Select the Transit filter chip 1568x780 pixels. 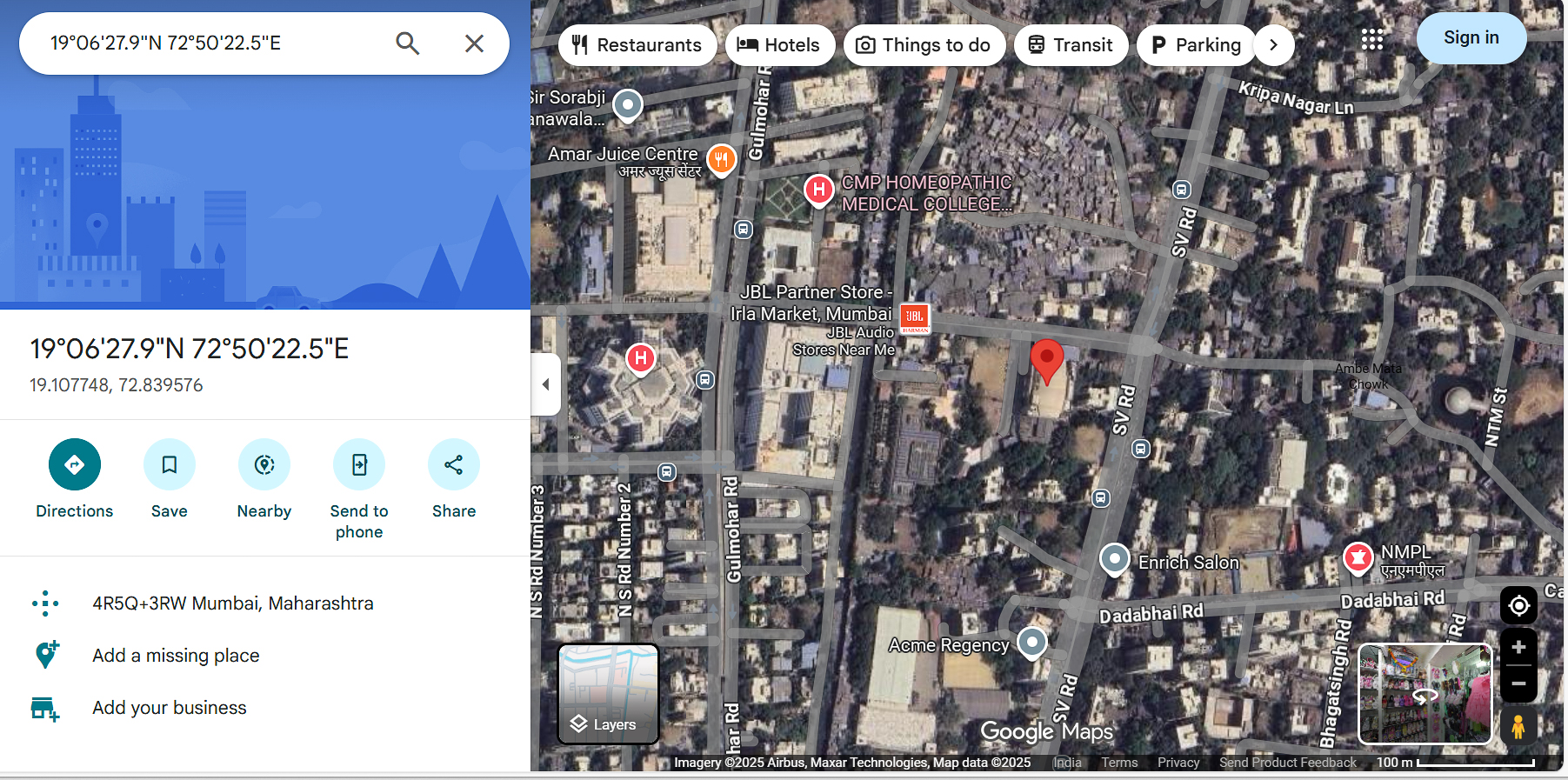tap(1071, 45)
